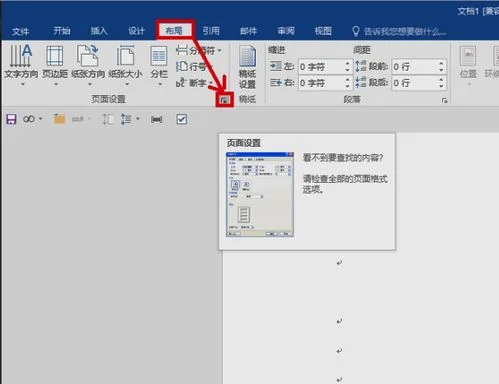Launch the 段落 paragraph dialog launcher
The width and height of the screenshot is (499, 384).
point(444,100)
